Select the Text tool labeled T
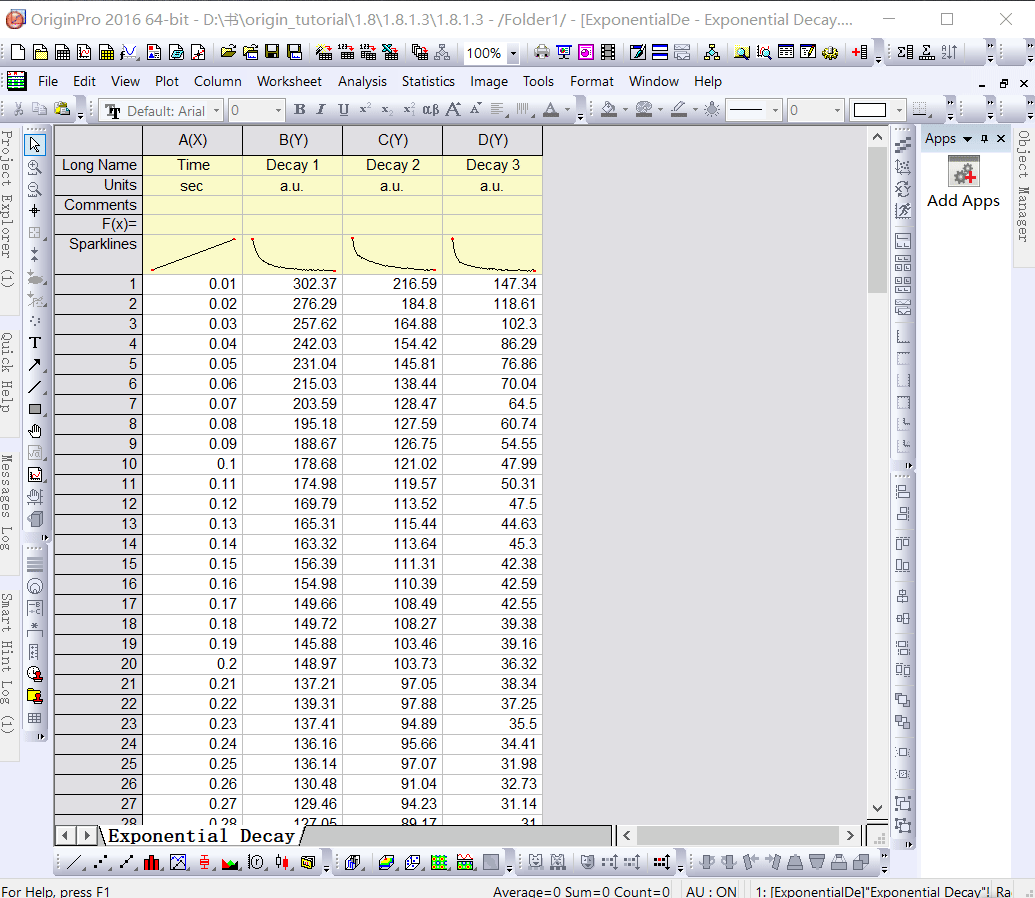The image size is (1035, 898). tap(35, 343)
